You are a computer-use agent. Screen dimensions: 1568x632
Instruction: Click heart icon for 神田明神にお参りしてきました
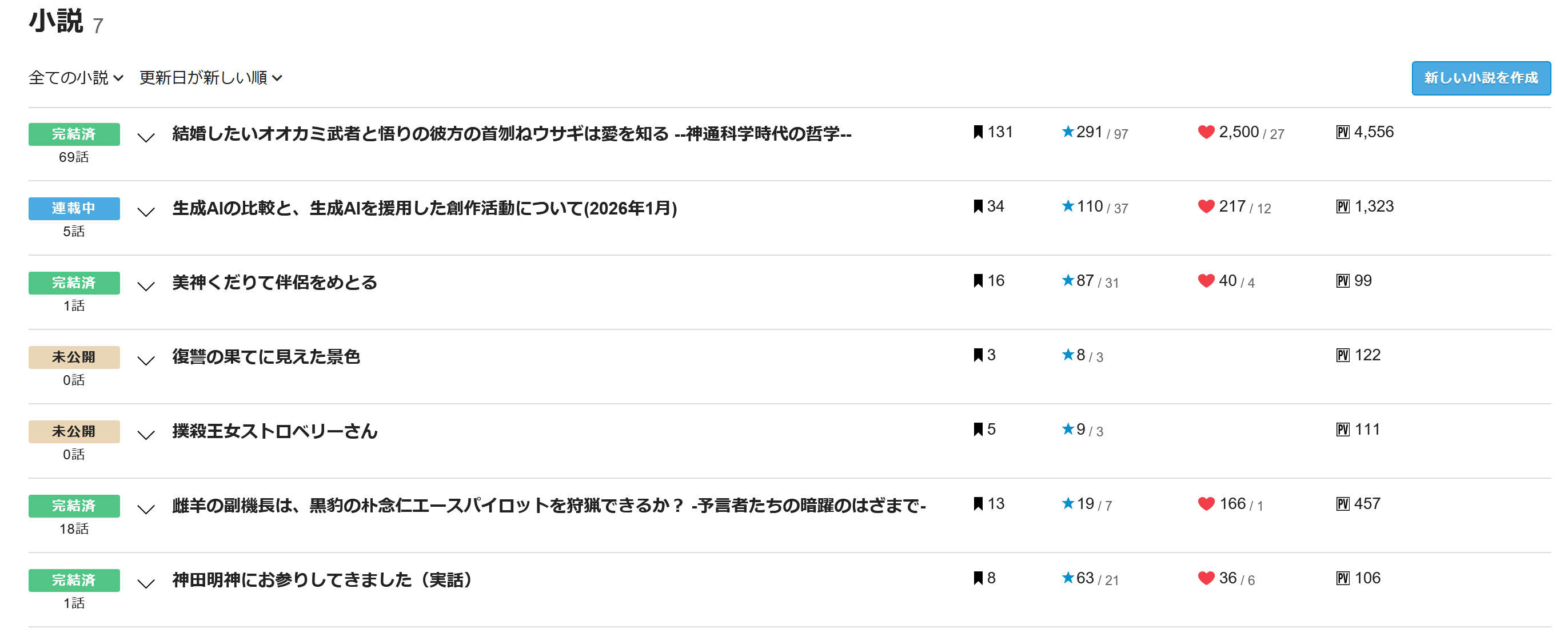coord(1206,578)
